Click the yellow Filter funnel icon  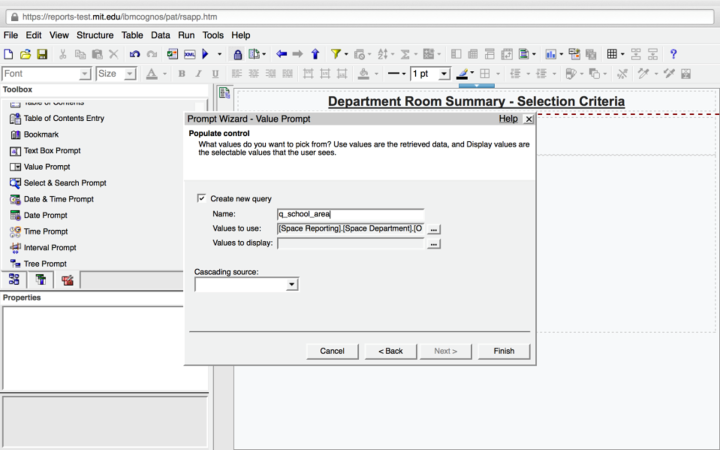pyautogui.click(x=336, y=54)
